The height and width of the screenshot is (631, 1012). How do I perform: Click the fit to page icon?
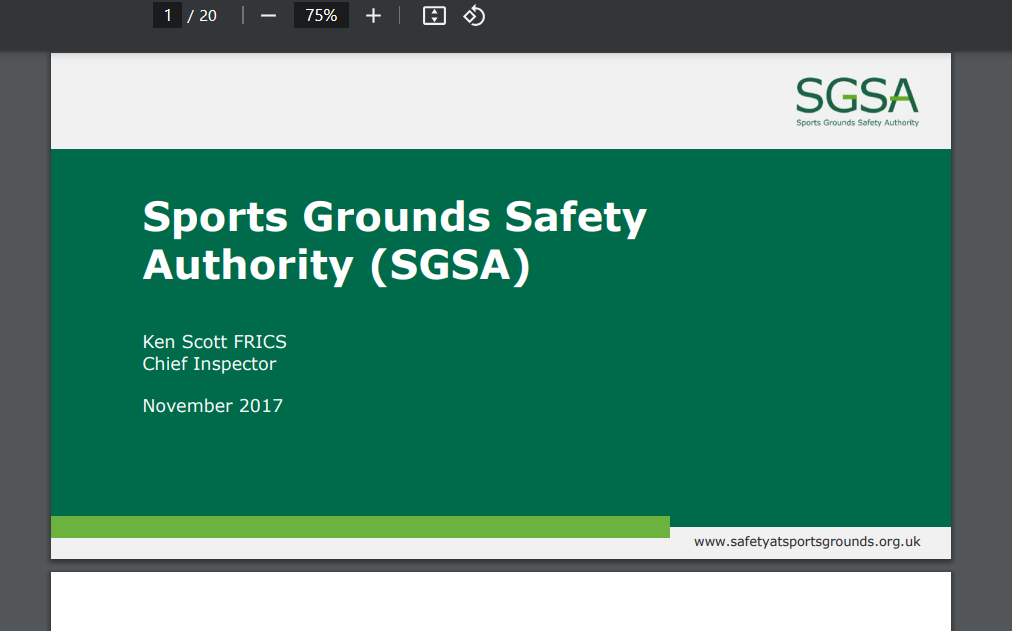click(434, 15)
